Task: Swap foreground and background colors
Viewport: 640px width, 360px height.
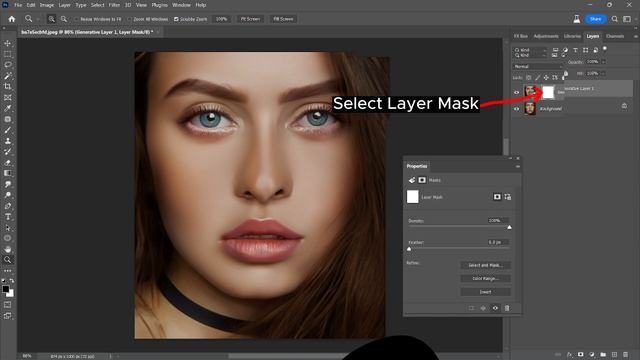Action: pyautogui.click(x=11, y=281)
